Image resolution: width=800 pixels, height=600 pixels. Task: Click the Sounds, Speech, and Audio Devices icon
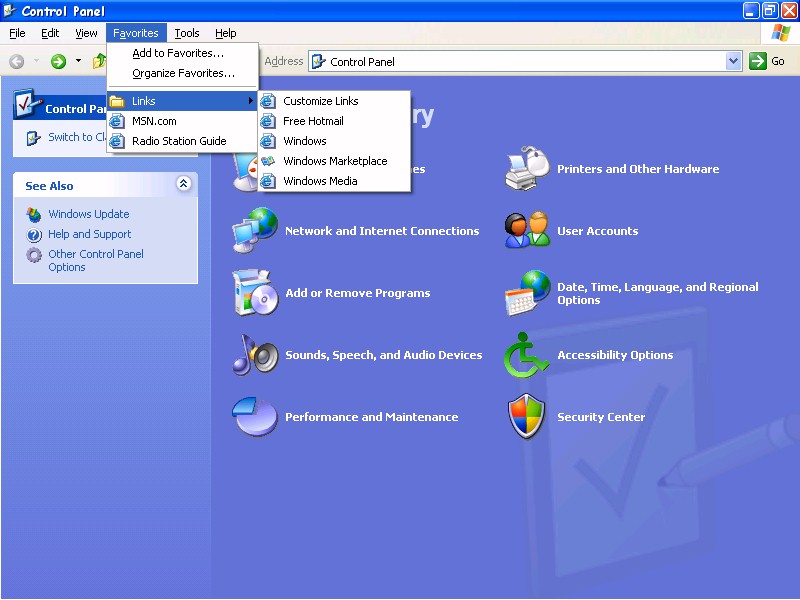(x=254, y=355)
